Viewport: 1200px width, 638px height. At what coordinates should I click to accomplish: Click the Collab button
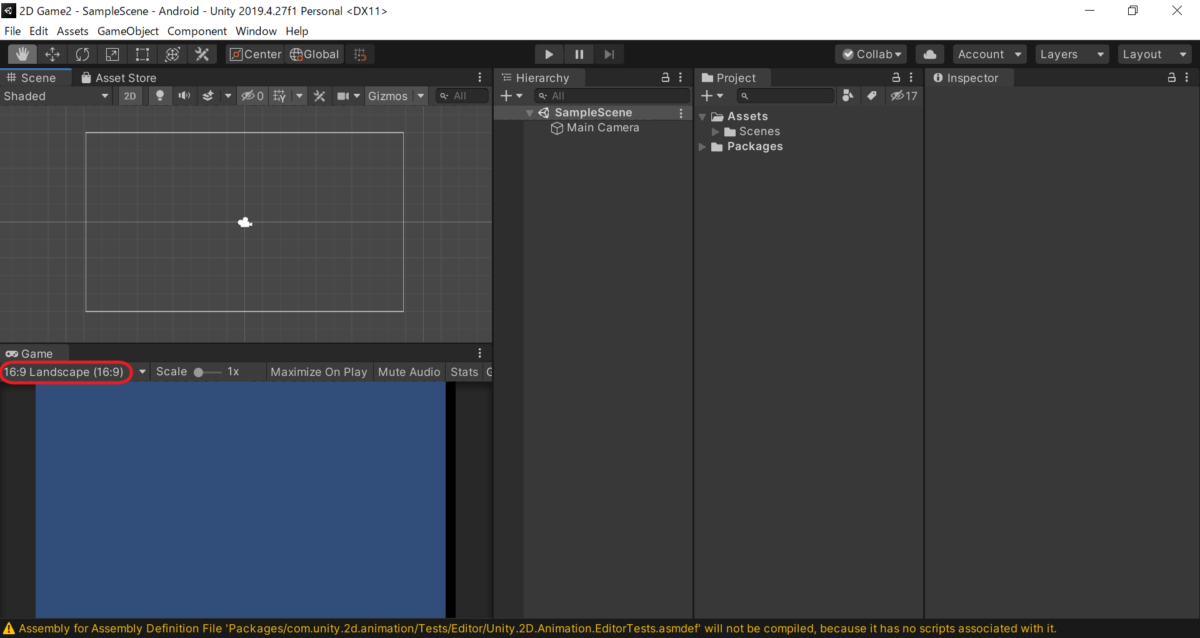872,54
